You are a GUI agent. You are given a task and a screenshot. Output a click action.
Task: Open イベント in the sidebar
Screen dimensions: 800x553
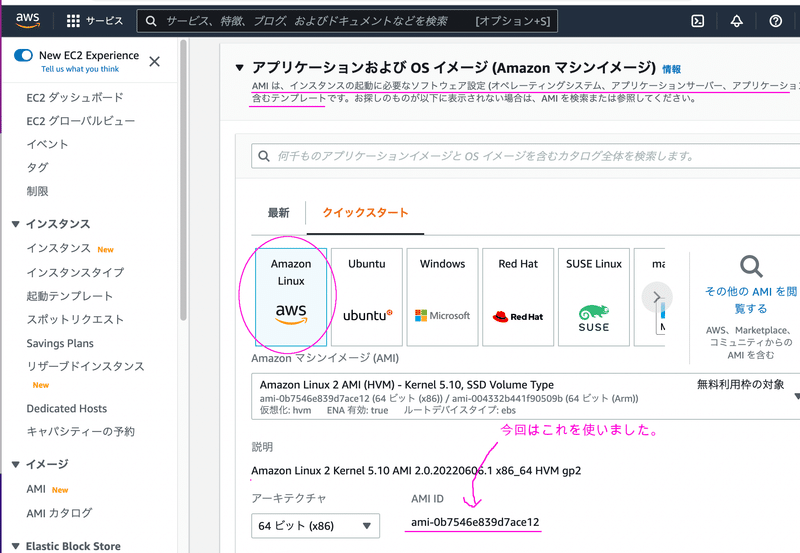(47, 144)
